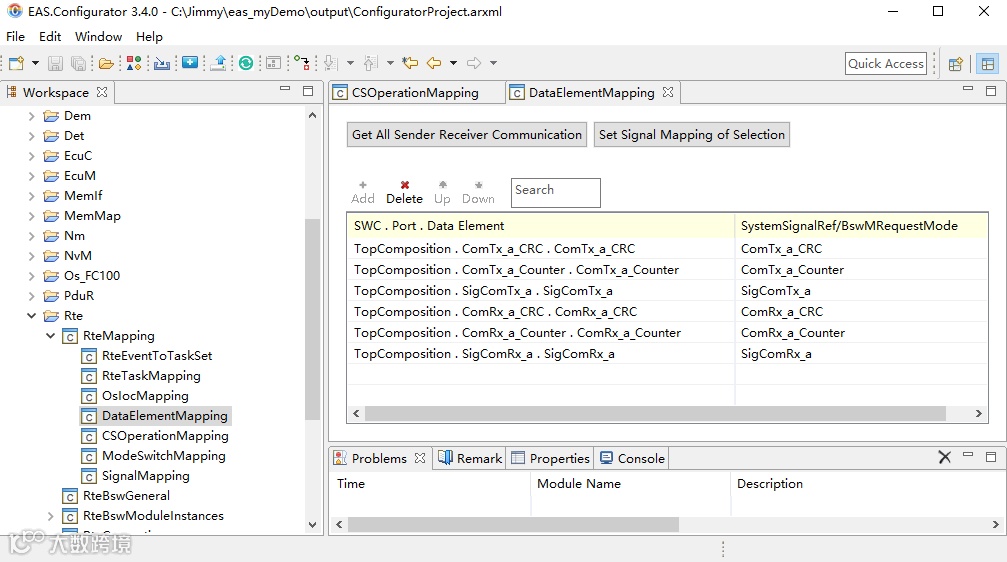
Task: Open RteTaskMapping in the tree
Action: (x=151, y=376)
